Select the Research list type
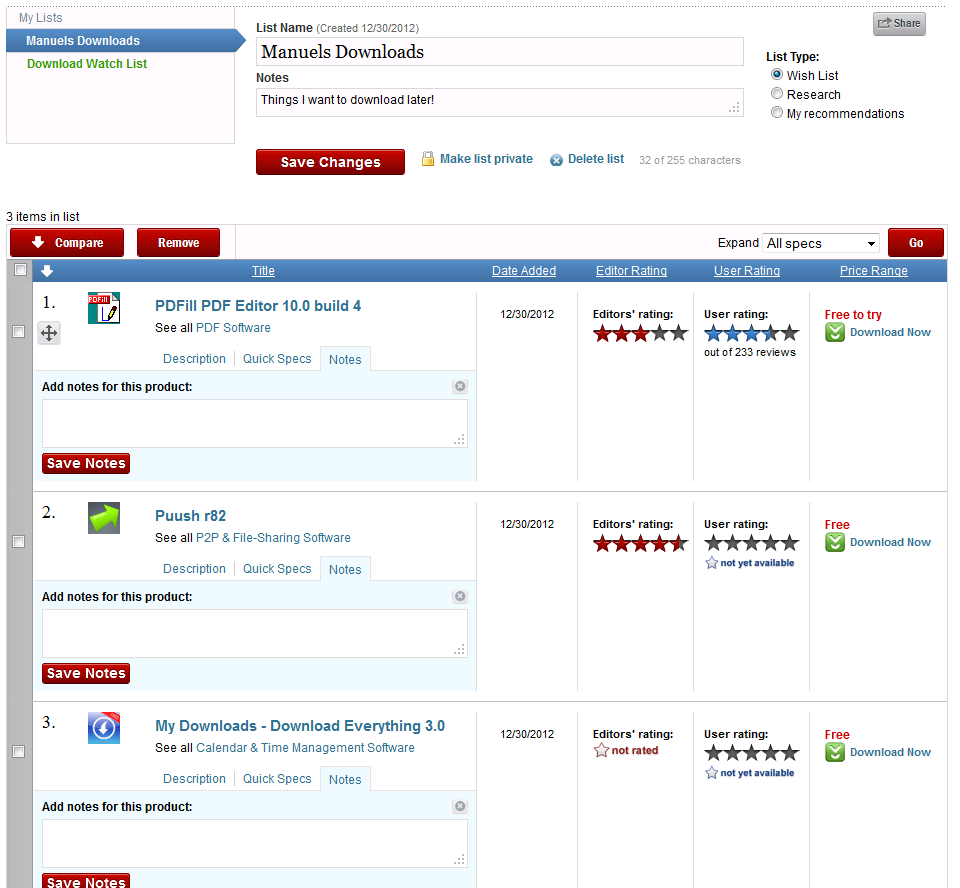Viewport: 960px width, 888px height. 777,94
